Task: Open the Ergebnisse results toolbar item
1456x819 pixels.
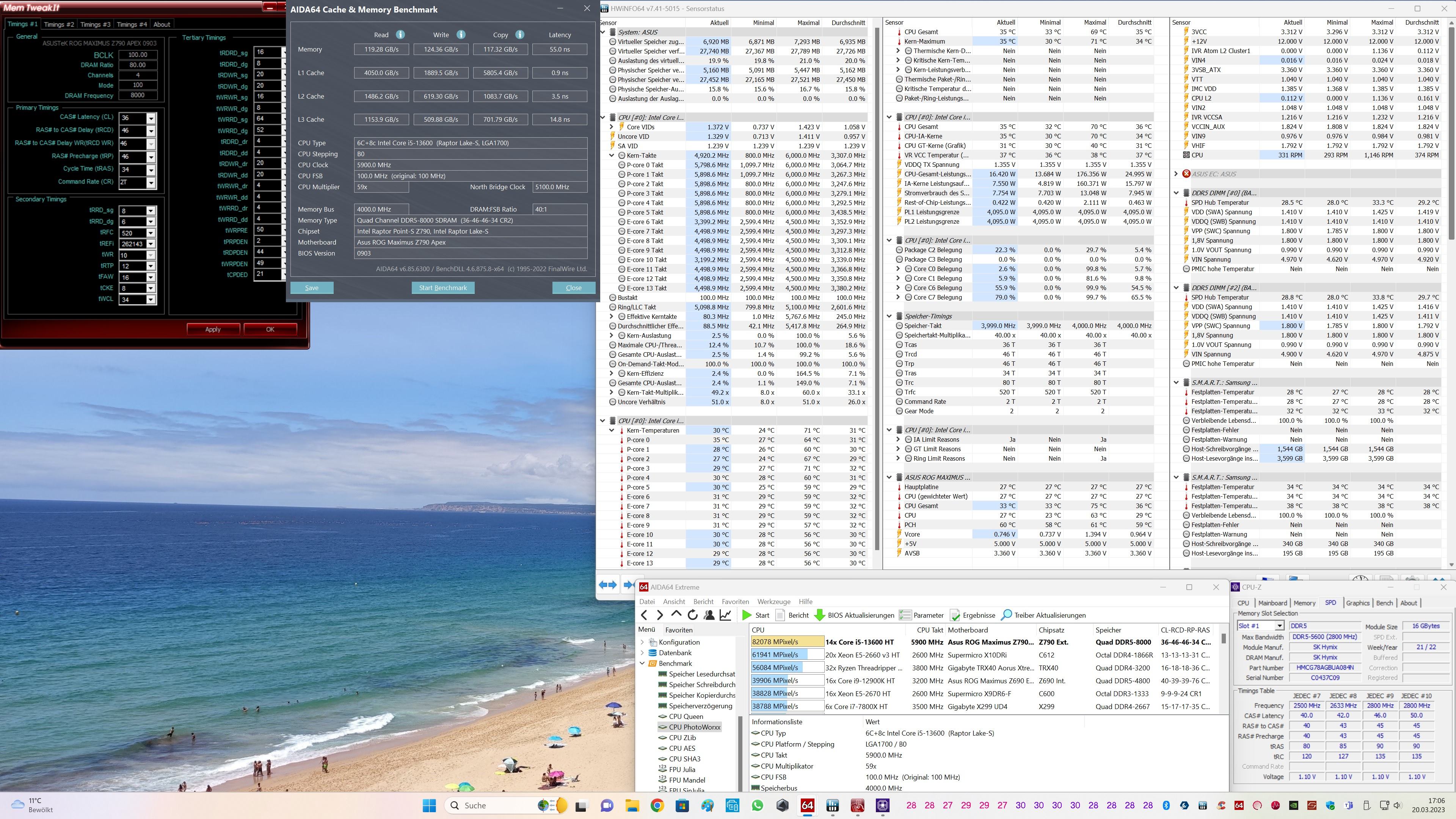Action: click(973, 615)
